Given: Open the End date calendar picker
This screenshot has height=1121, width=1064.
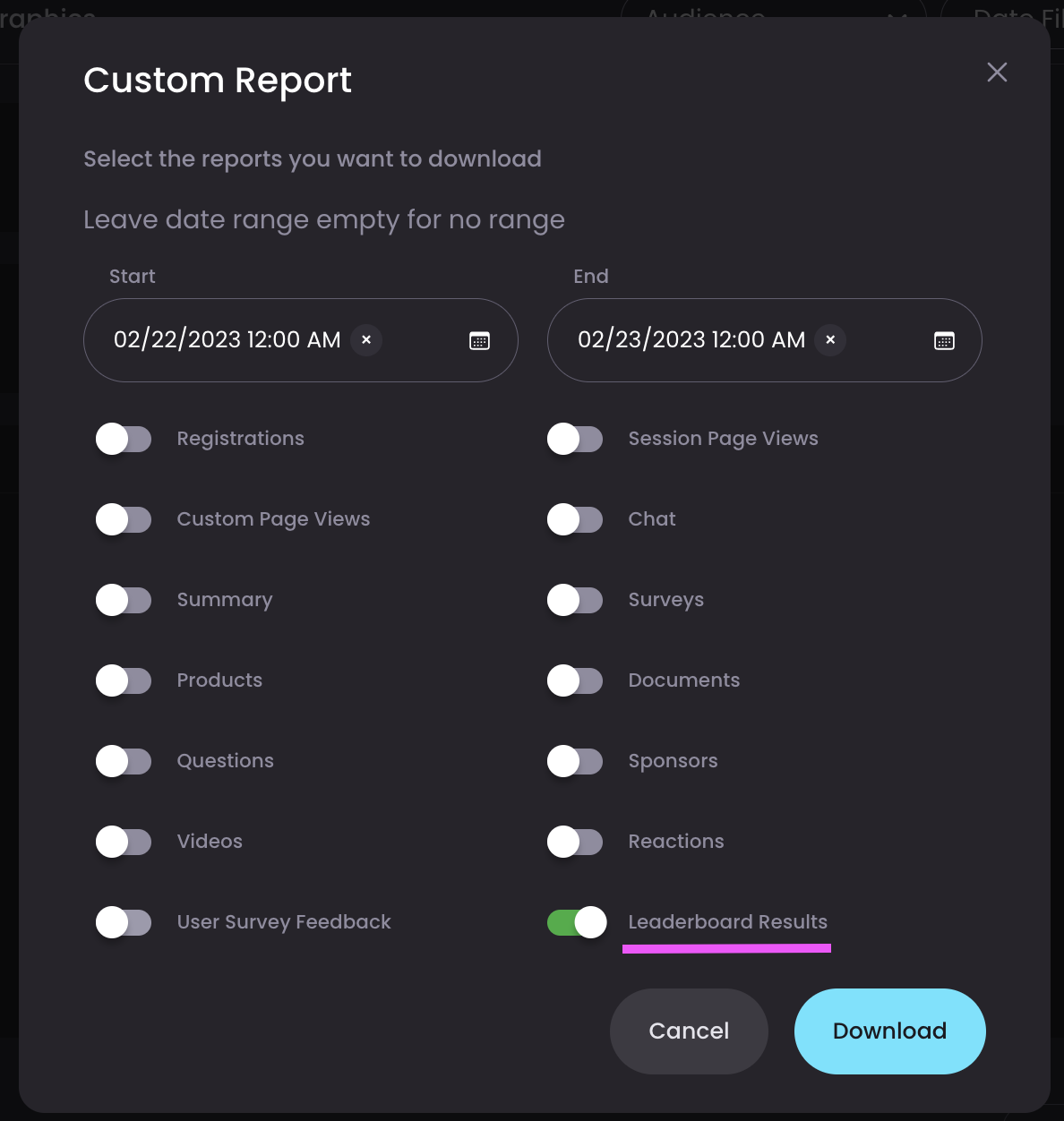Looking at the screenshot, I should click(x=944, y=340).
